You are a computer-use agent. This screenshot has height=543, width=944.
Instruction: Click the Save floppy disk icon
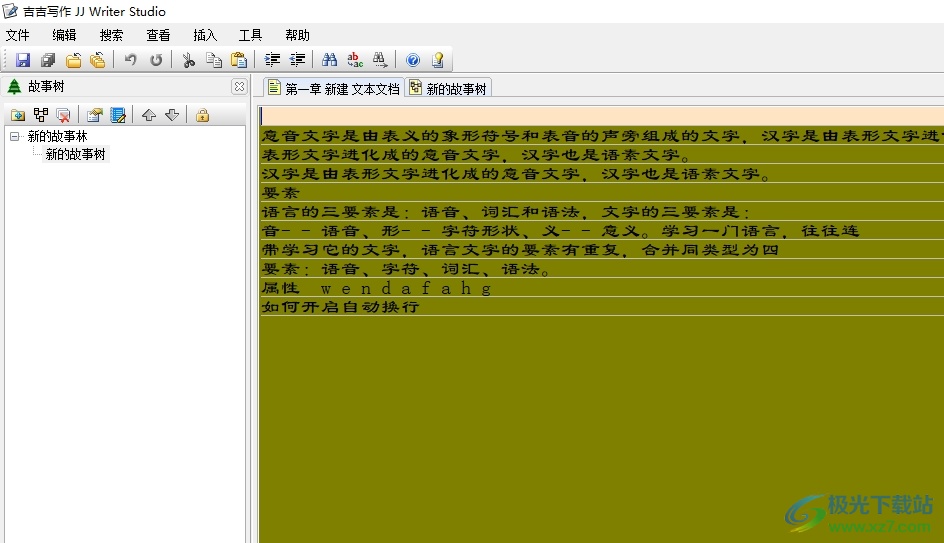coord(23,60)
